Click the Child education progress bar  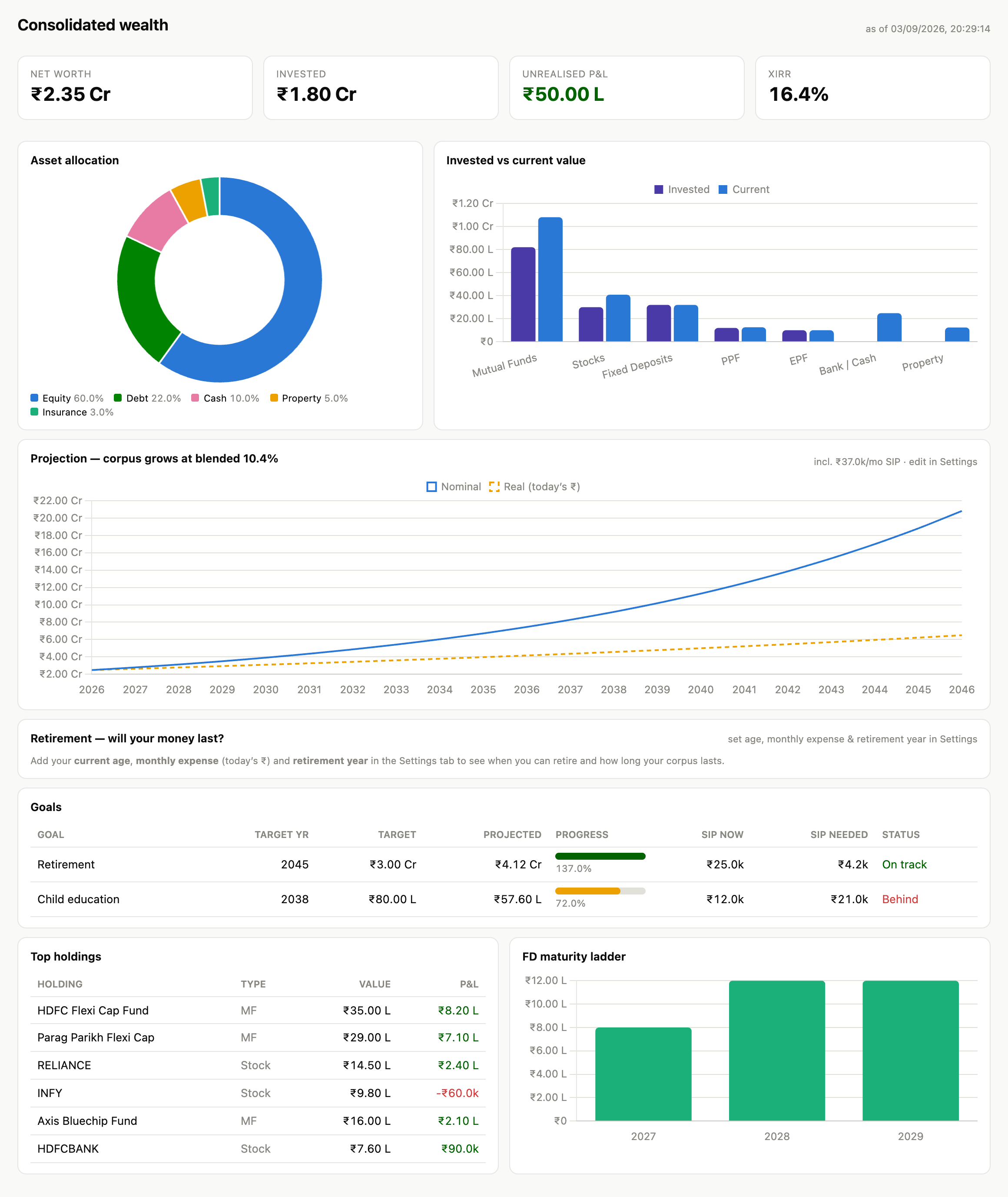tap(600, 891)
